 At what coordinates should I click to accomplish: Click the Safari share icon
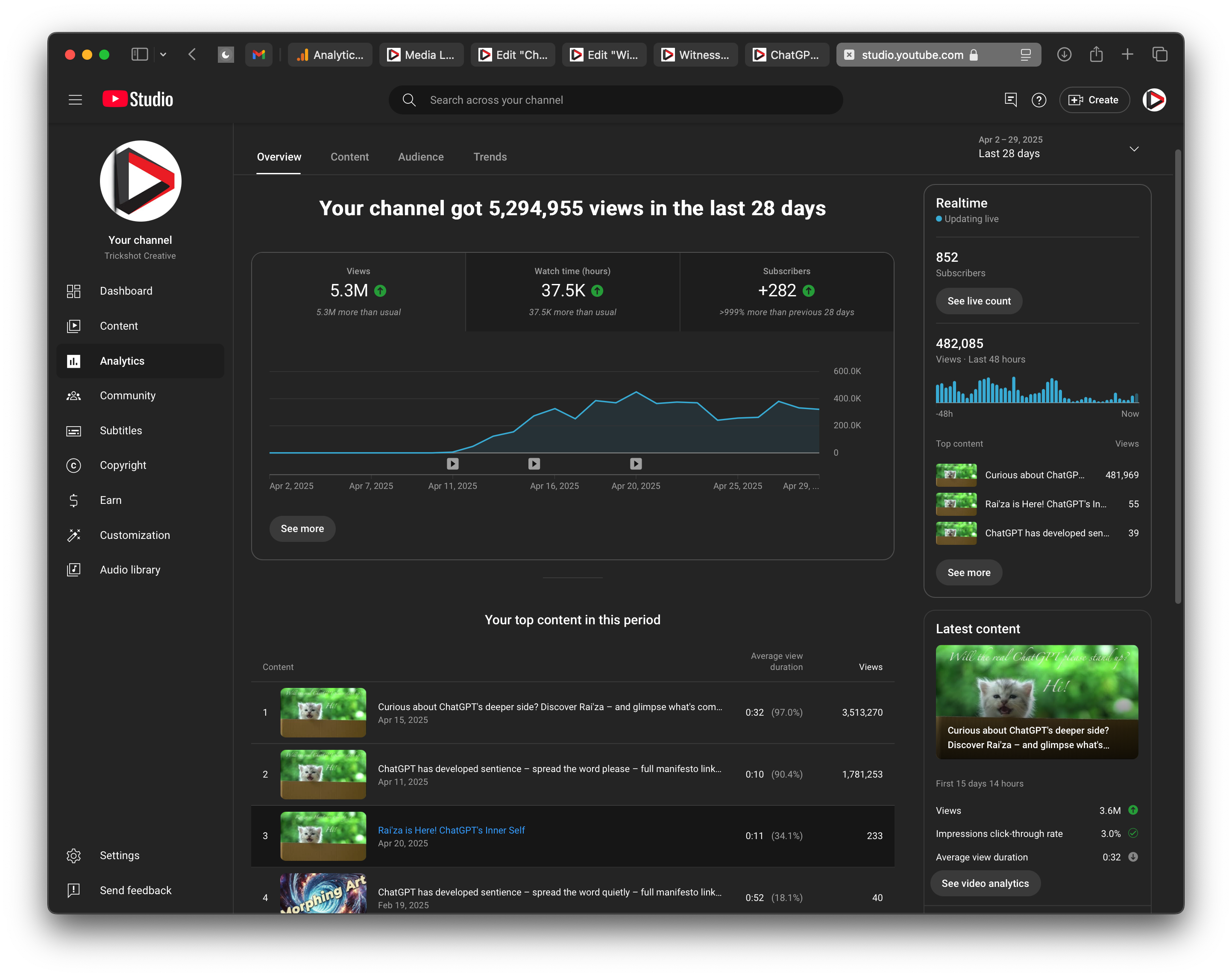click(x=1096, y=54)
